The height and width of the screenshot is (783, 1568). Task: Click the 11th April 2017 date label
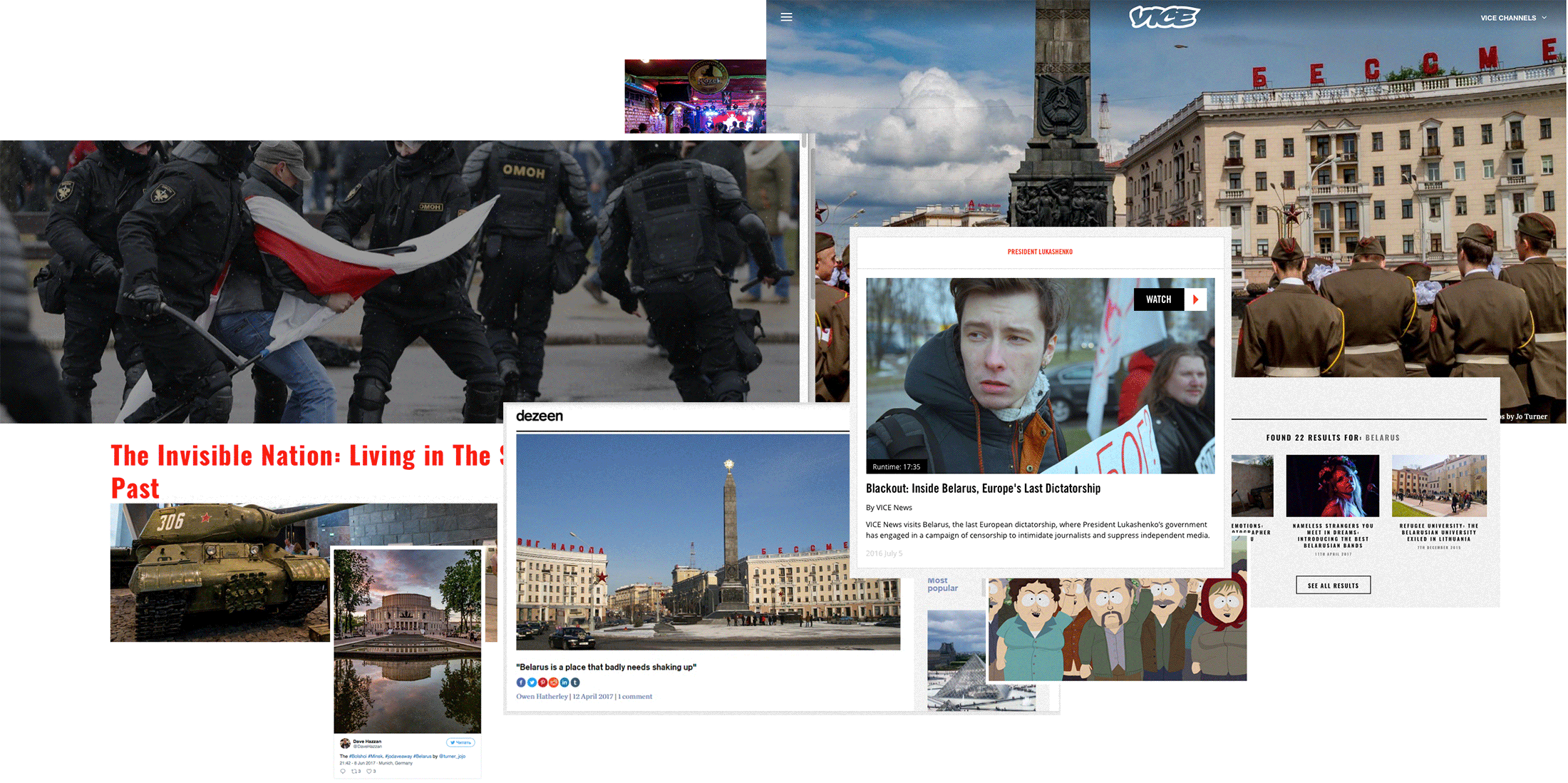tap(1333, 554)
